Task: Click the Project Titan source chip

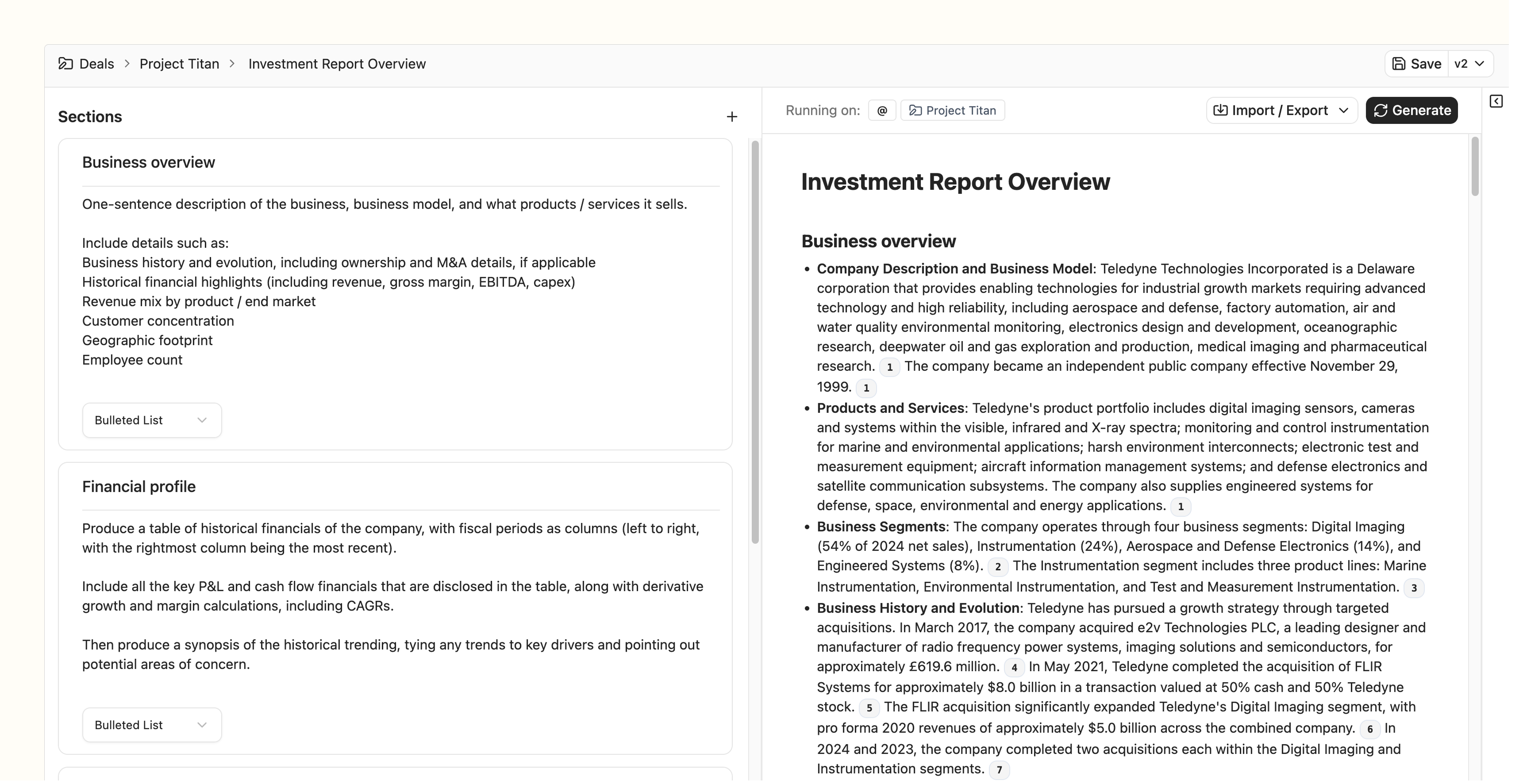Action: [x=952, y=111]
